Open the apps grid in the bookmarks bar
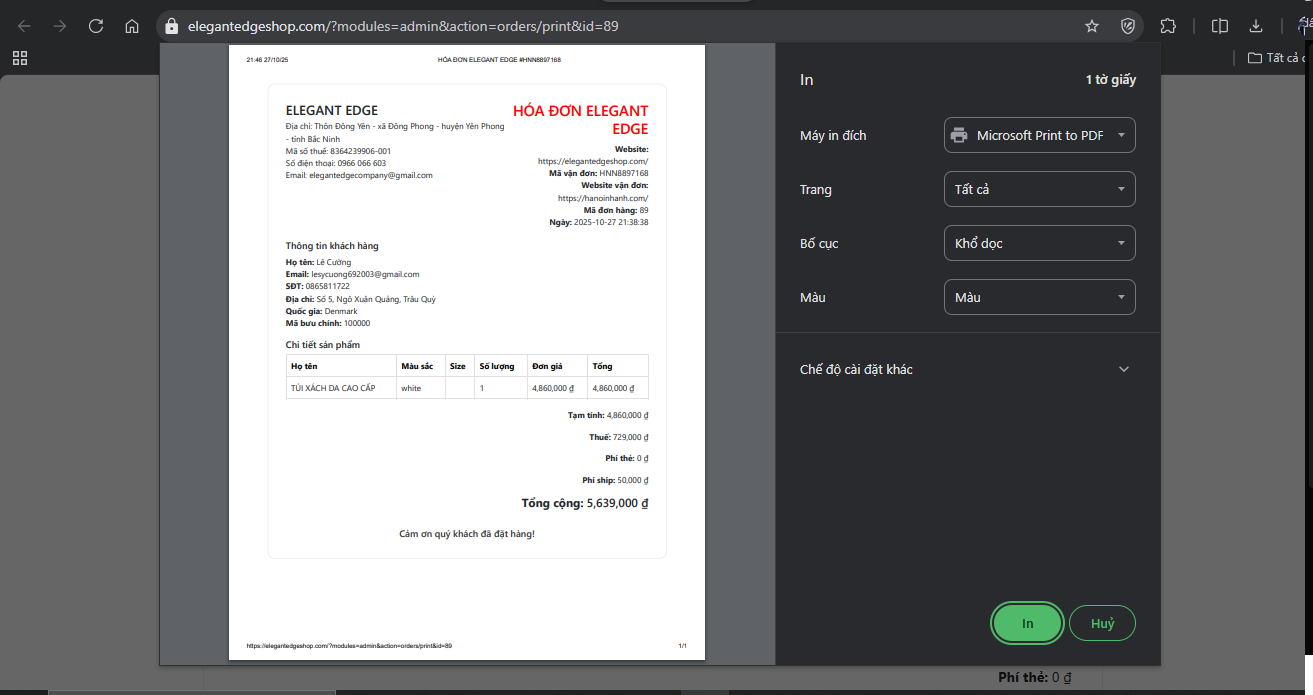Image resolution: width=1313 pixels, height=695 pixels. coord(20,58)
